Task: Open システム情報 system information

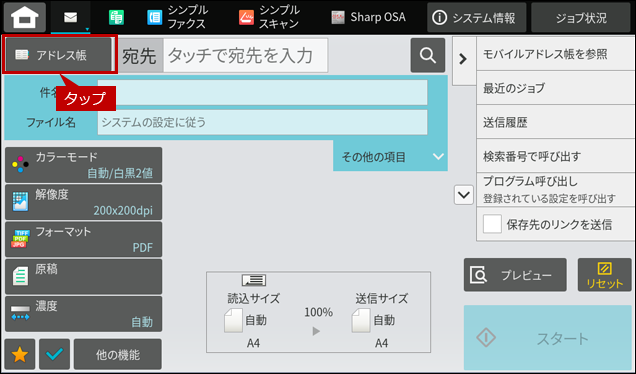Action: (477, 18)
